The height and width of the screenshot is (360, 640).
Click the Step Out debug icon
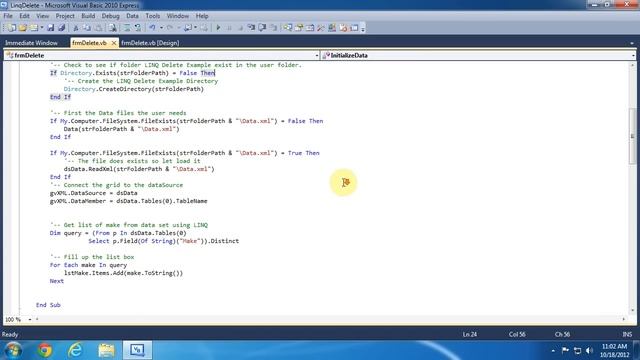[273, 28]
